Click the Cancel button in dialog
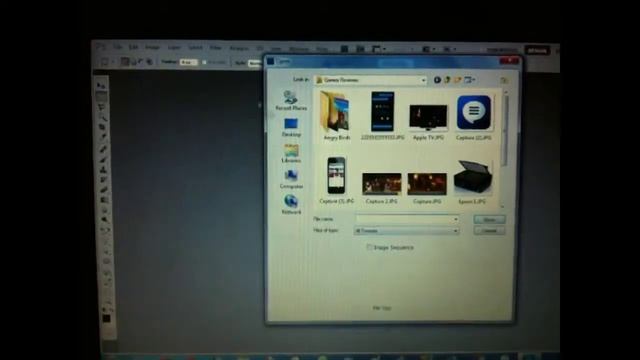The height and width of the screenshot is (360, 640). coord(489,231)
